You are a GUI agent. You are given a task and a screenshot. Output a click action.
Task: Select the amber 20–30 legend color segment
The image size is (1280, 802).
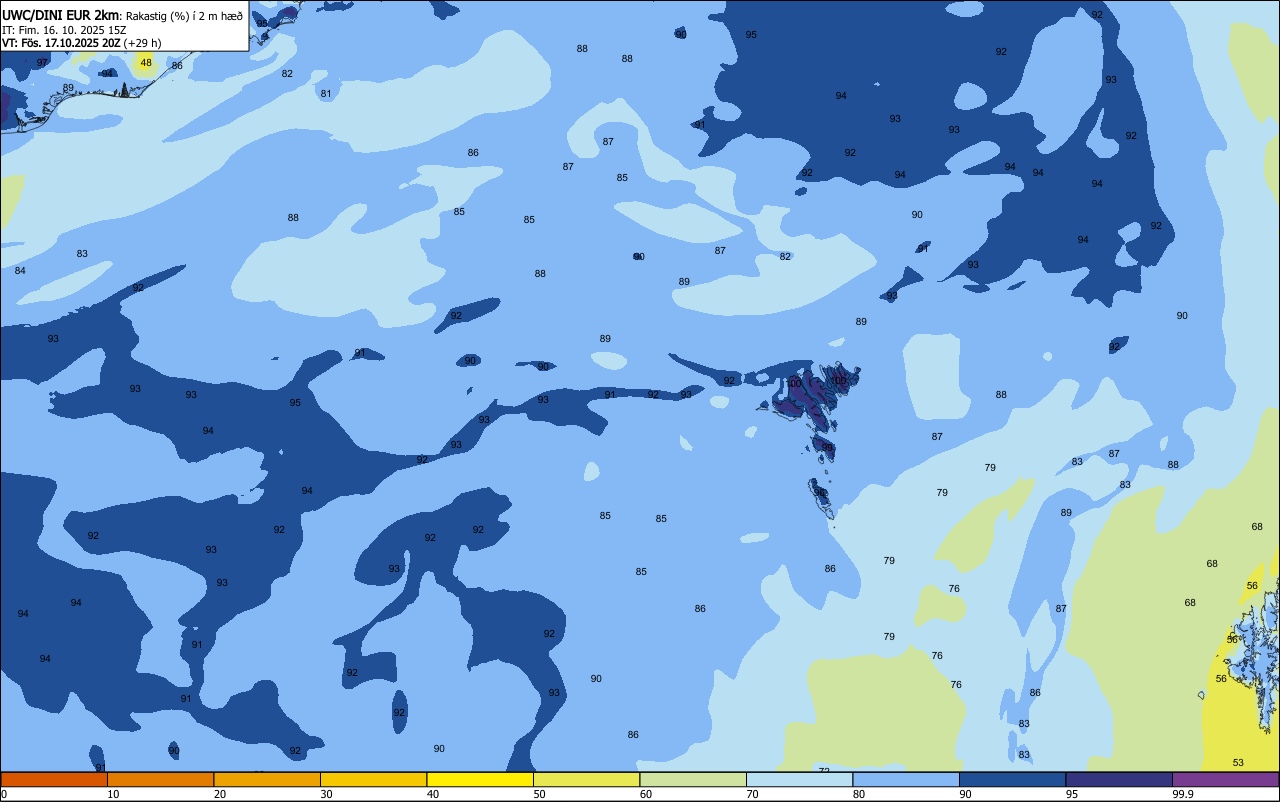(x=267, y=779)
